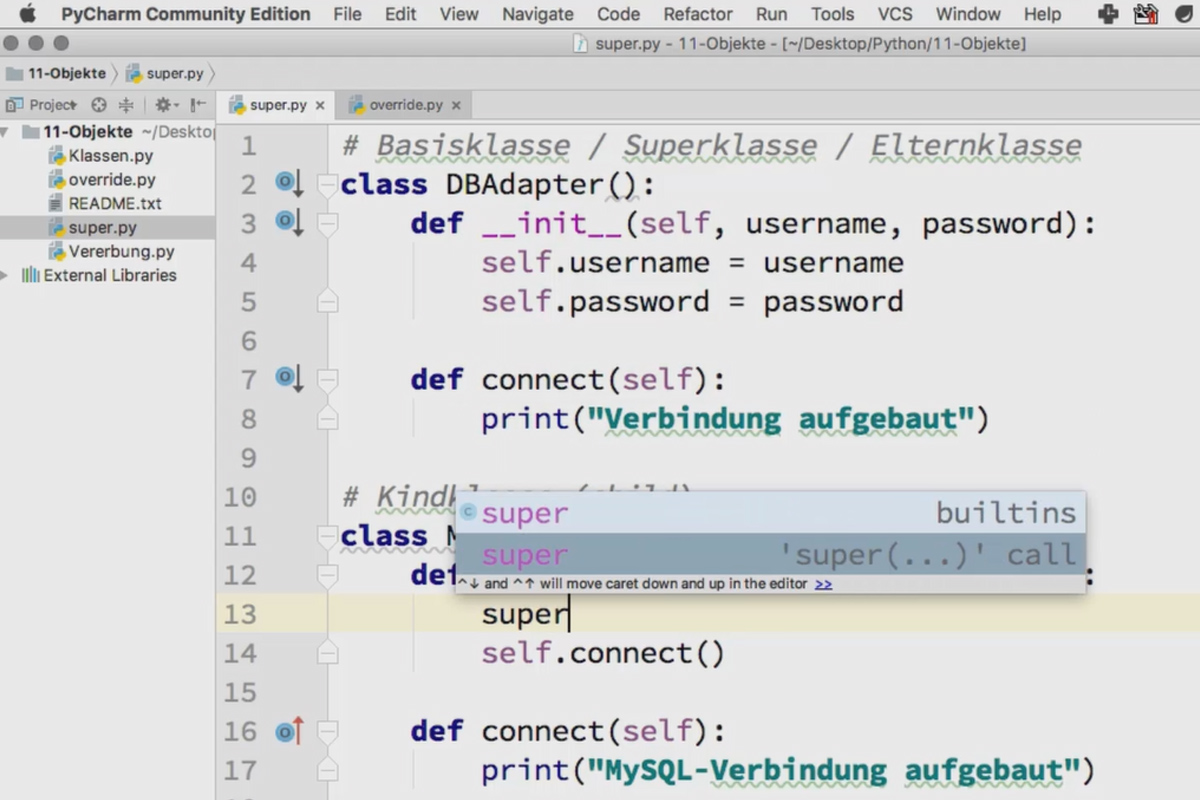The width and height of the screenshot is (1200, 800).
Task: Collapse the 11-Objekte folder arrow
Action: point(5,132)
